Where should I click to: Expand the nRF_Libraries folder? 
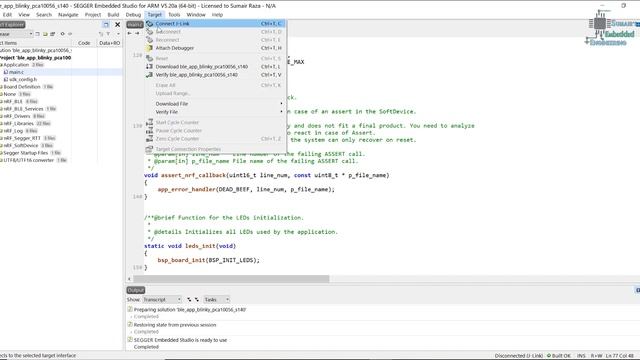coord(1,124)
